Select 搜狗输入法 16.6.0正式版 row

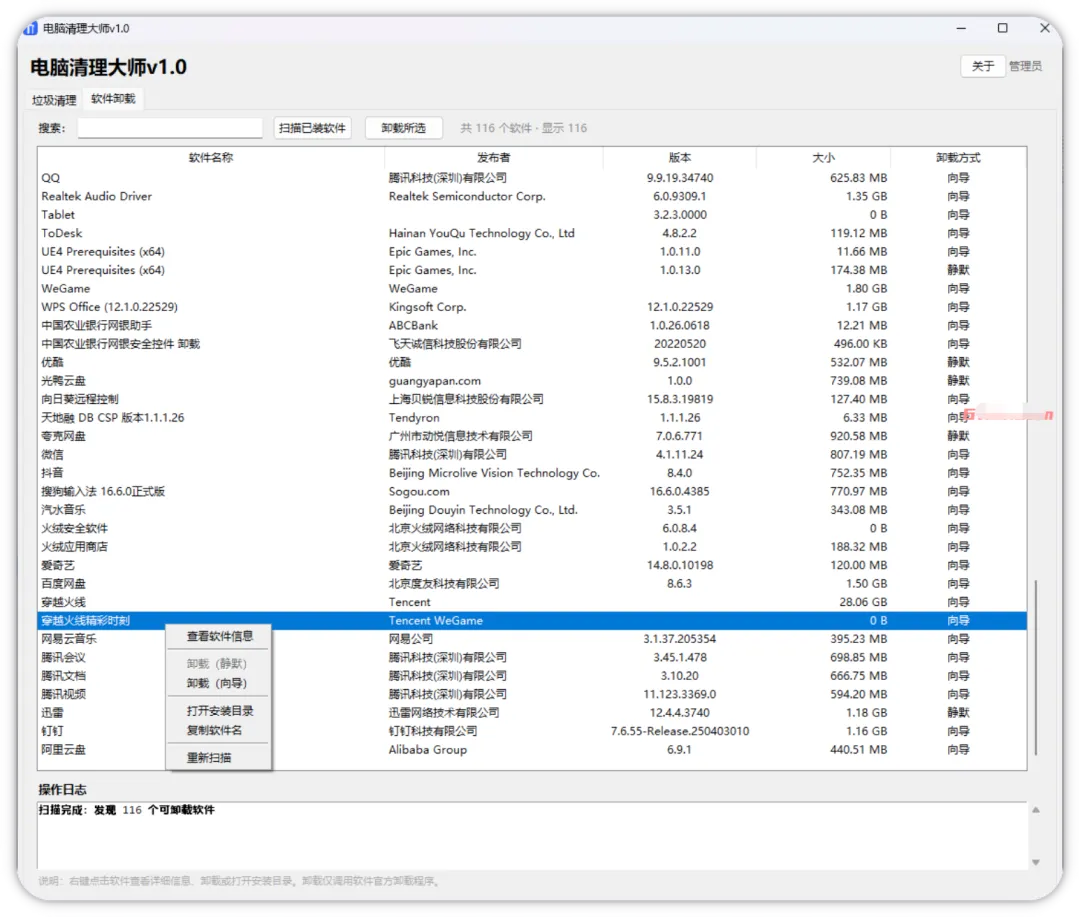(x=532, y=492)
